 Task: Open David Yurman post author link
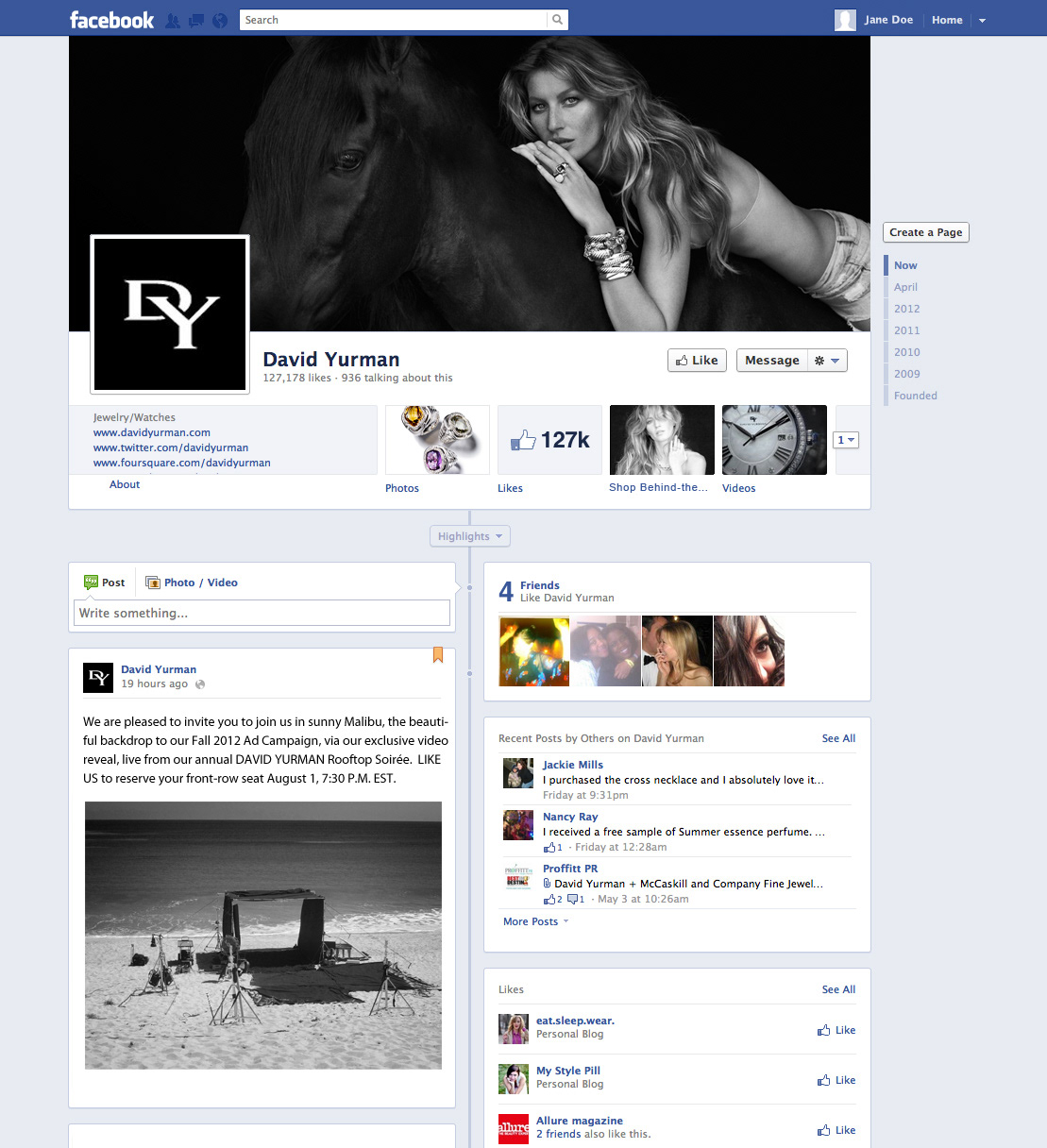point(159,669)
